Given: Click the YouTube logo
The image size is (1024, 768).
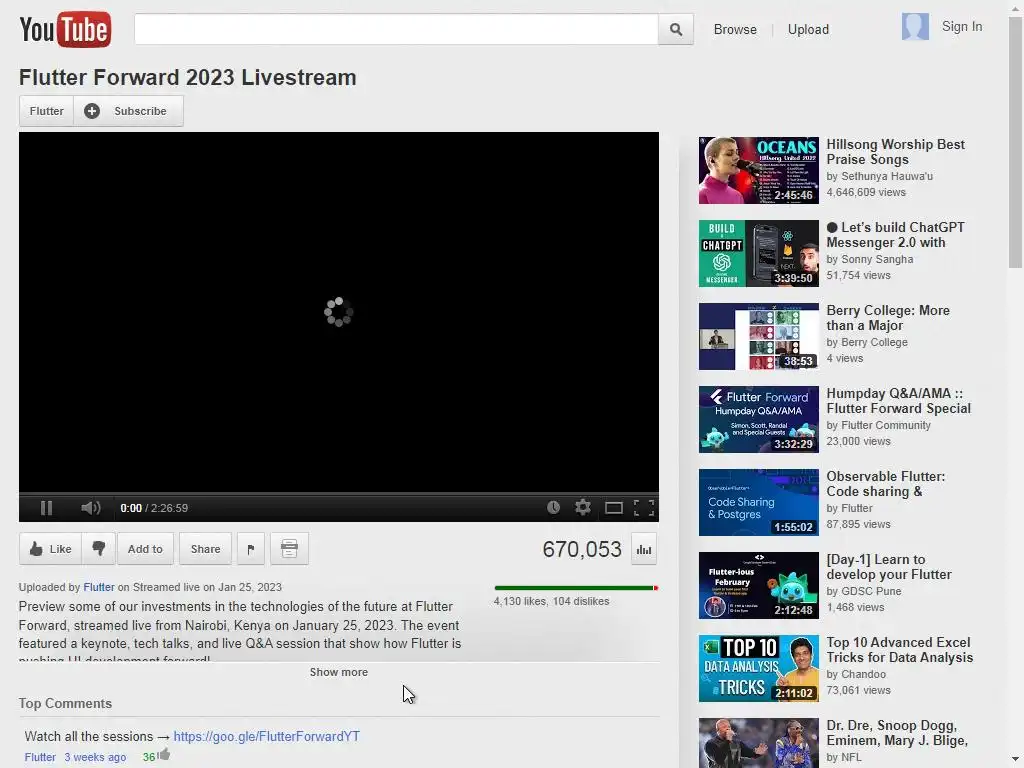Looking at the screenshot, I should tap(65, 29).
